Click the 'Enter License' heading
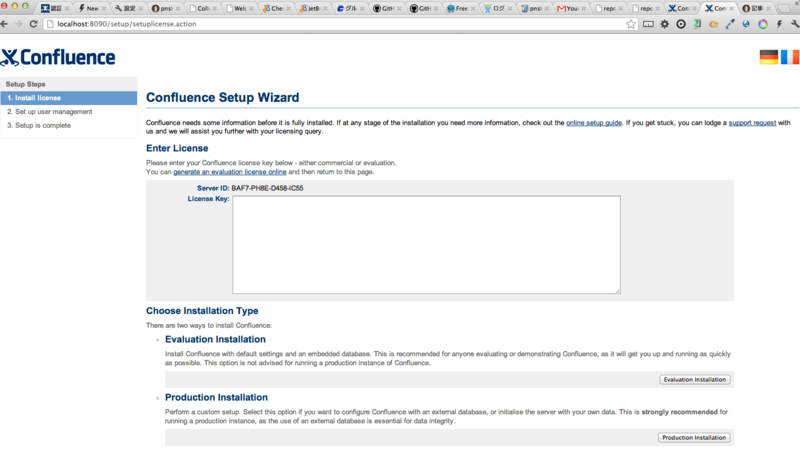Screen dimensions: 800x456 point(177,148)
